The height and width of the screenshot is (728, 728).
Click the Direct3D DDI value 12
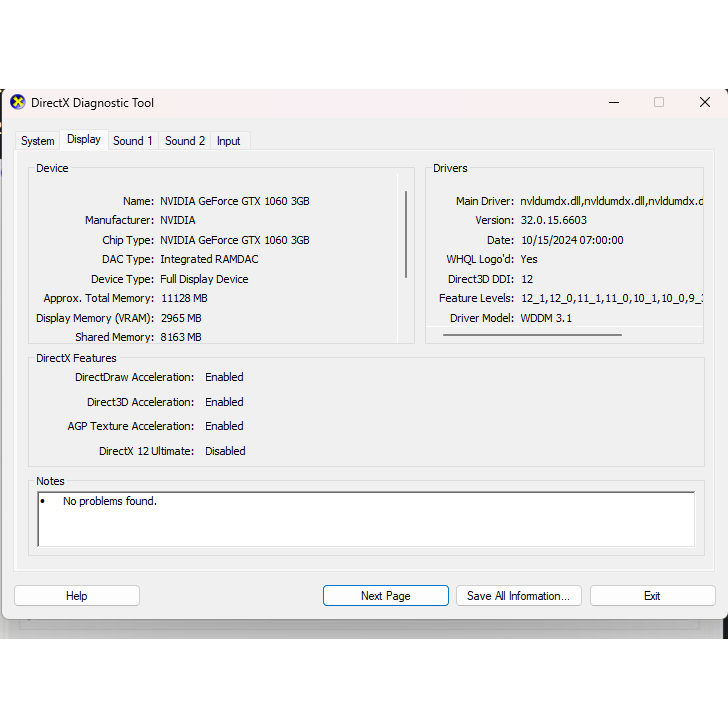[x=527, y=279]
